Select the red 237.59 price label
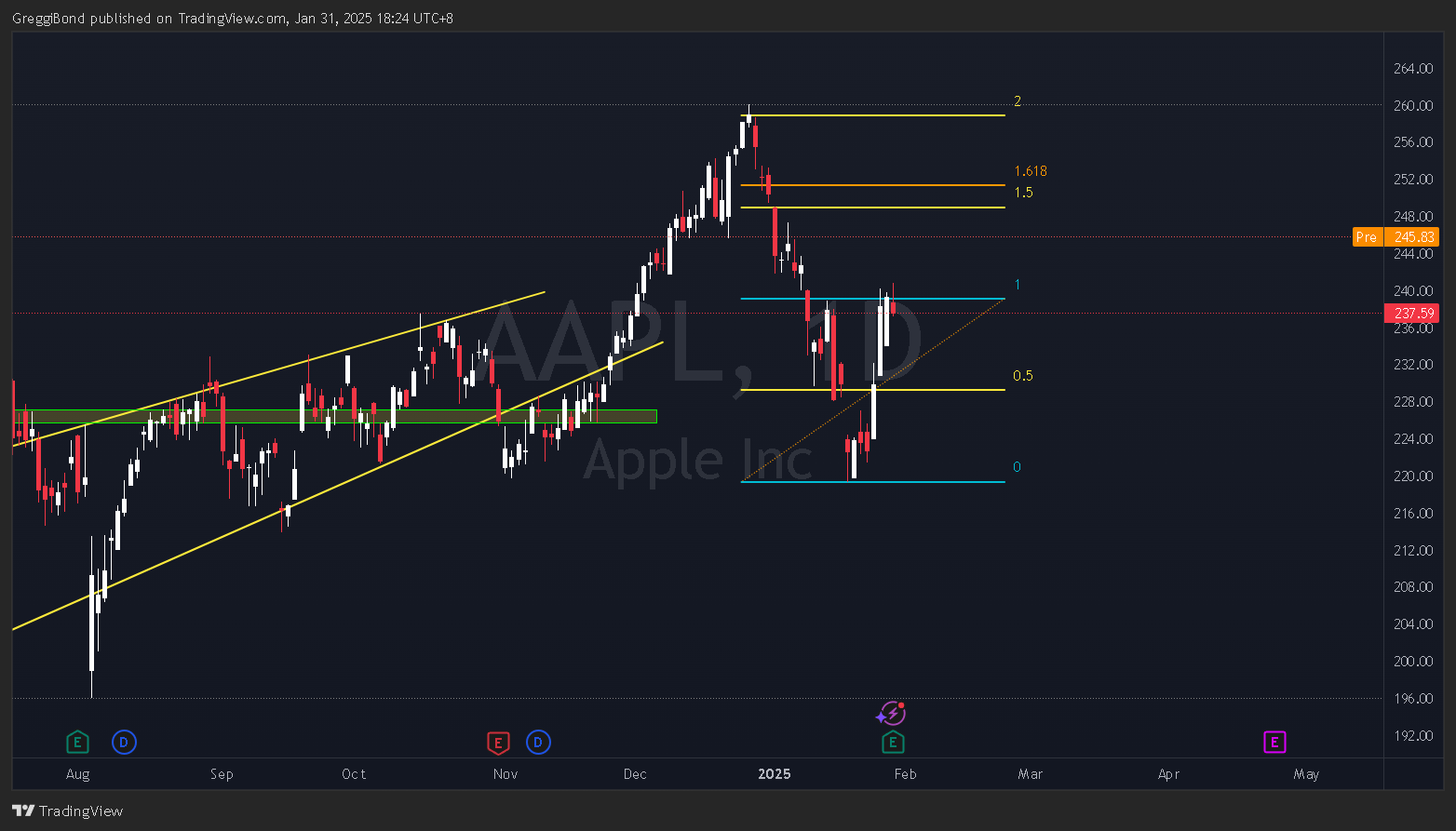The height and width of the screenshot is (831, 1456). click(x=1411, y=314)
